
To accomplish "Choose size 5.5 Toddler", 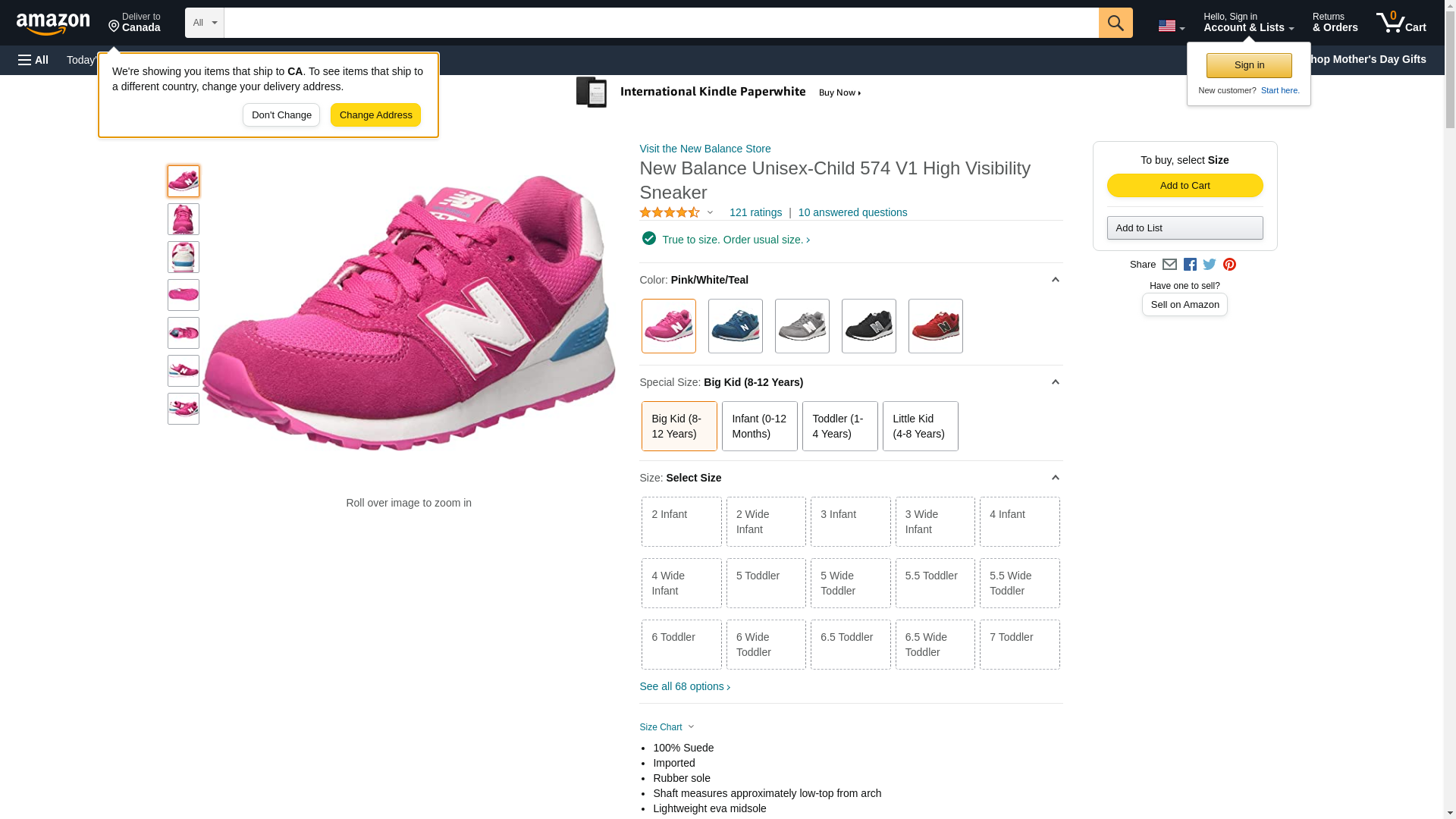I will (x=934, y=582).
